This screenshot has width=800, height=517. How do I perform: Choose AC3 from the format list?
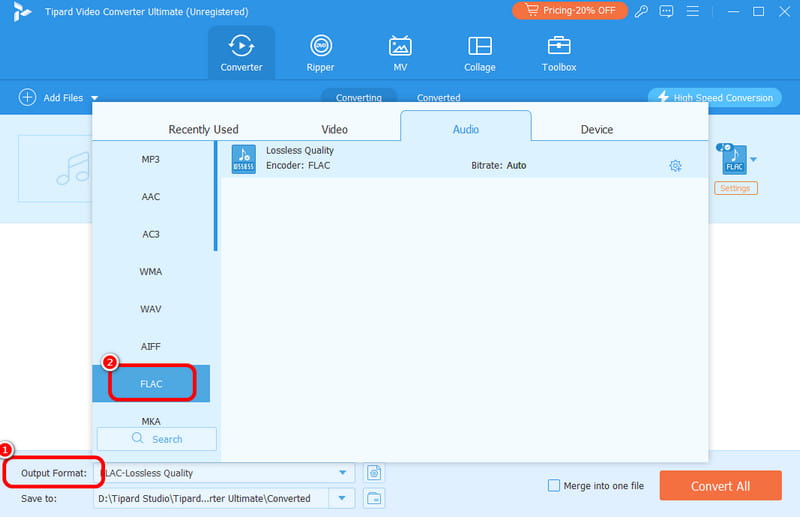[x=151, y=234]
